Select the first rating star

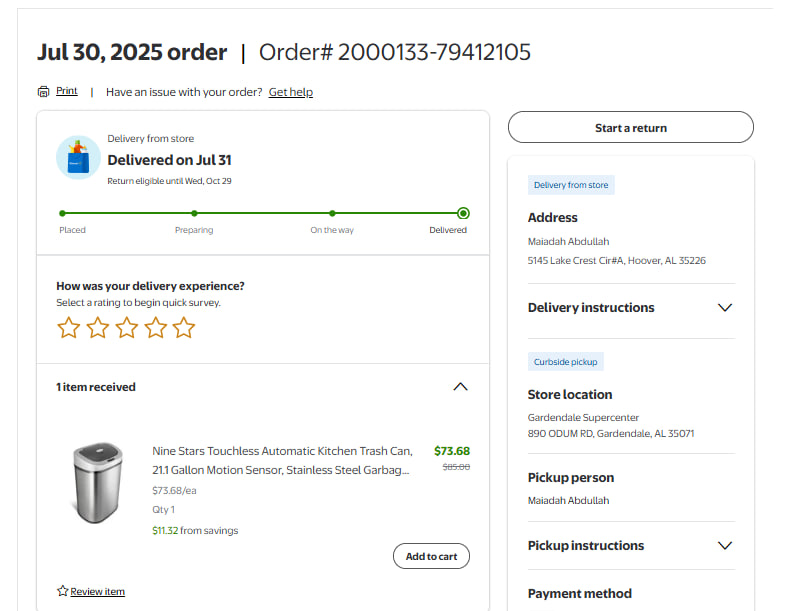[x=68, y=328]
